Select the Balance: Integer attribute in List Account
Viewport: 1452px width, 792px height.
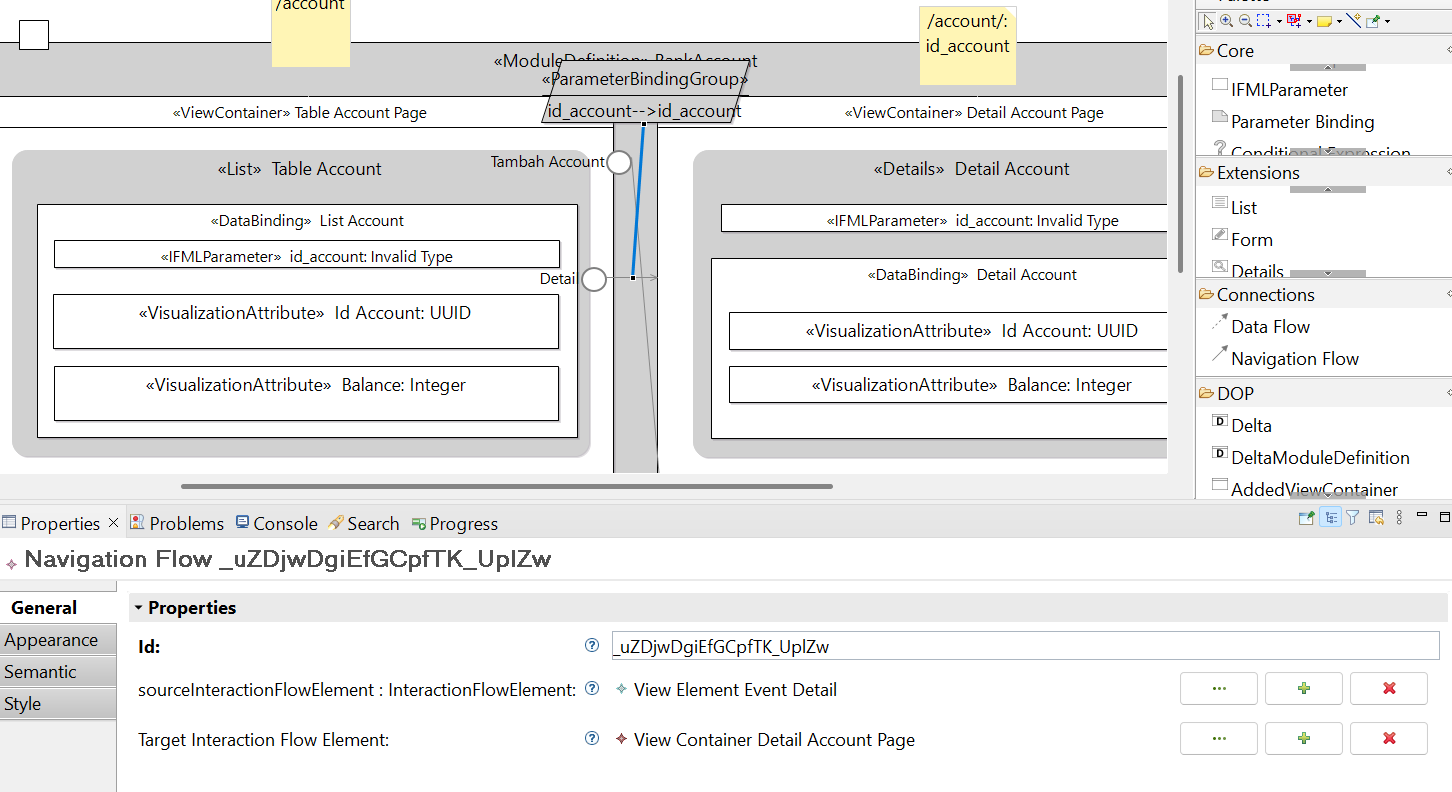pyautogui.click(x=306, y=393)
